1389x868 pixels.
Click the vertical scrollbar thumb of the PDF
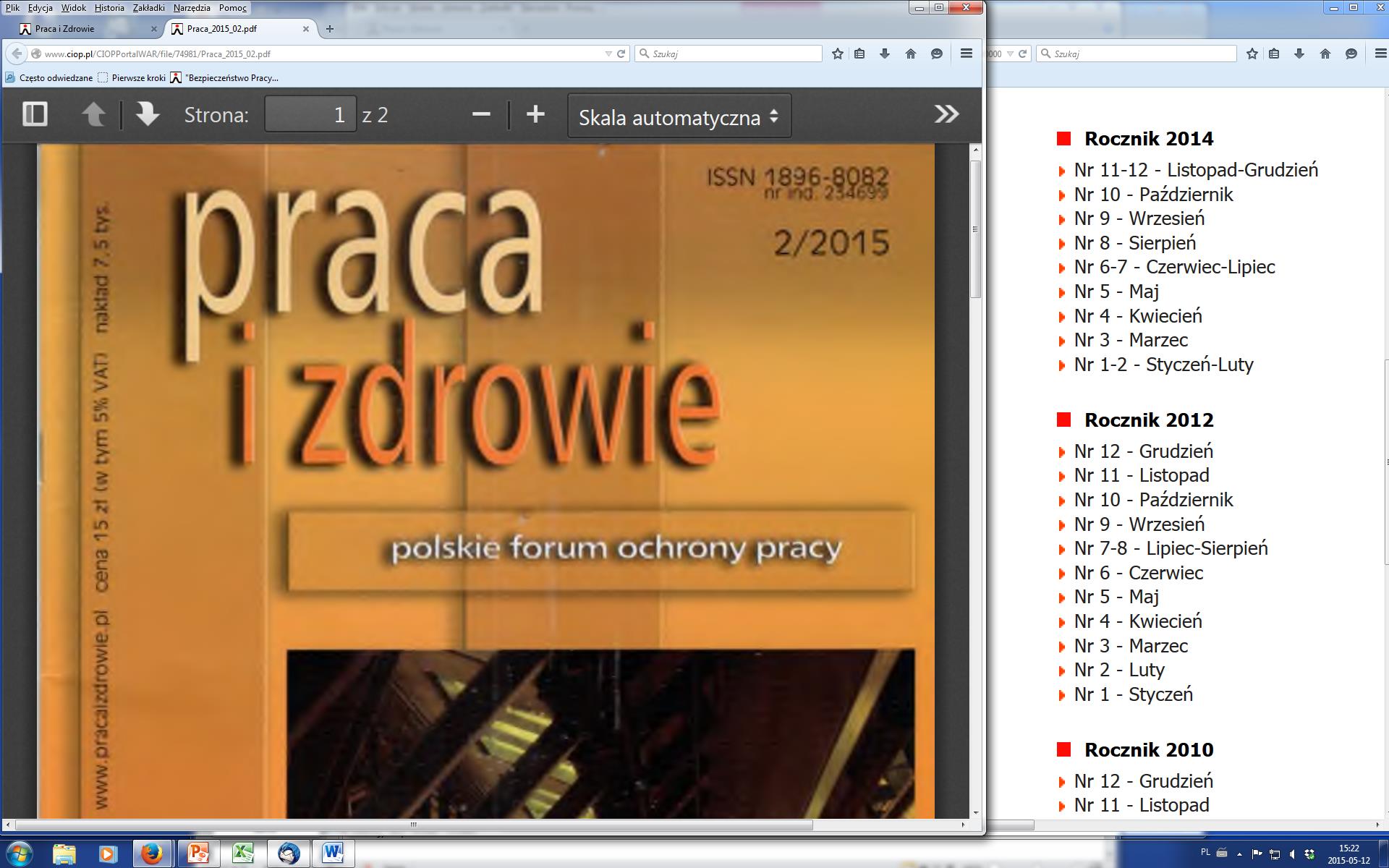975,229
